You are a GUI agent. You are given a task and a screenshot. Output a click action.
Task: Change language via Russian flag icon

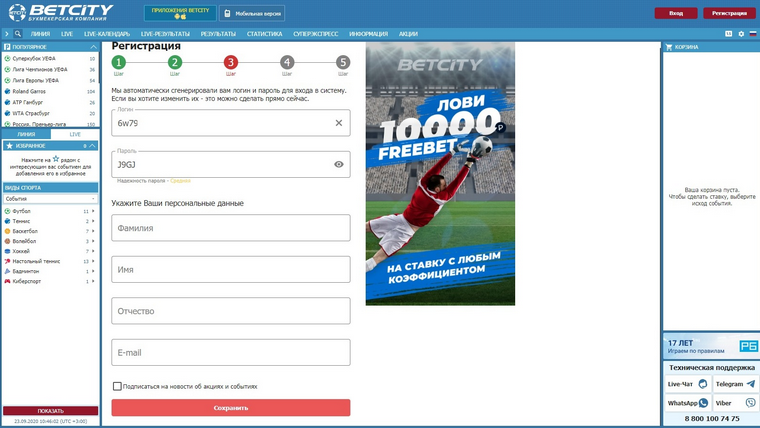tap(753, 34)
